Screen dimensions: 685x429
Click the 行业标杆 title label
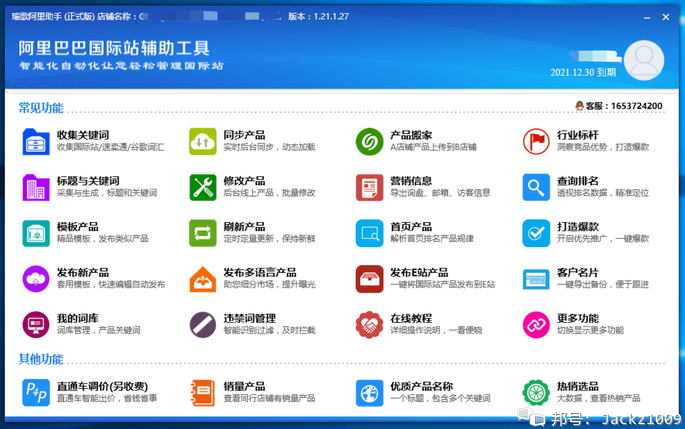pos(578,135)
